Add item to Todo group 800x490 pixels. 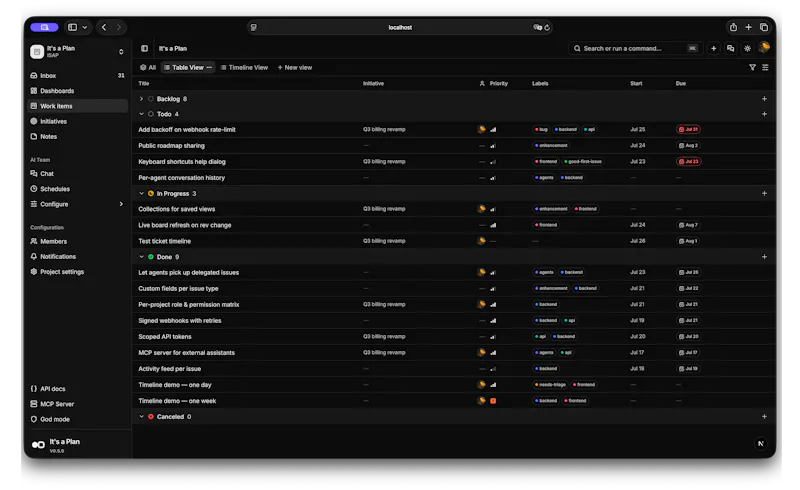click(x=764, y=114)
